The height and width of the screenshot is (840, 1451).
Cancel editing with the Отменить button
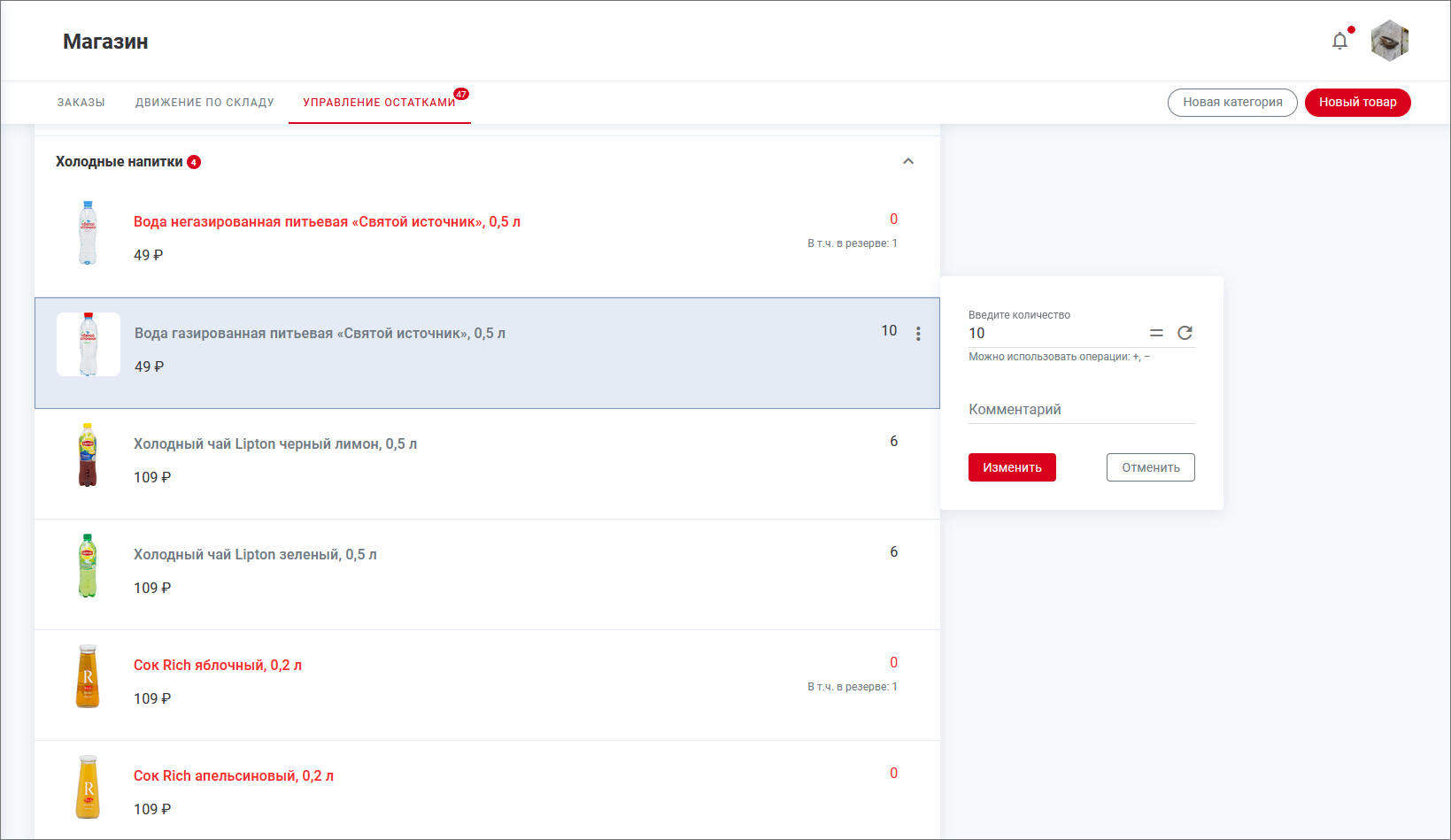[x=1150, y=467]
